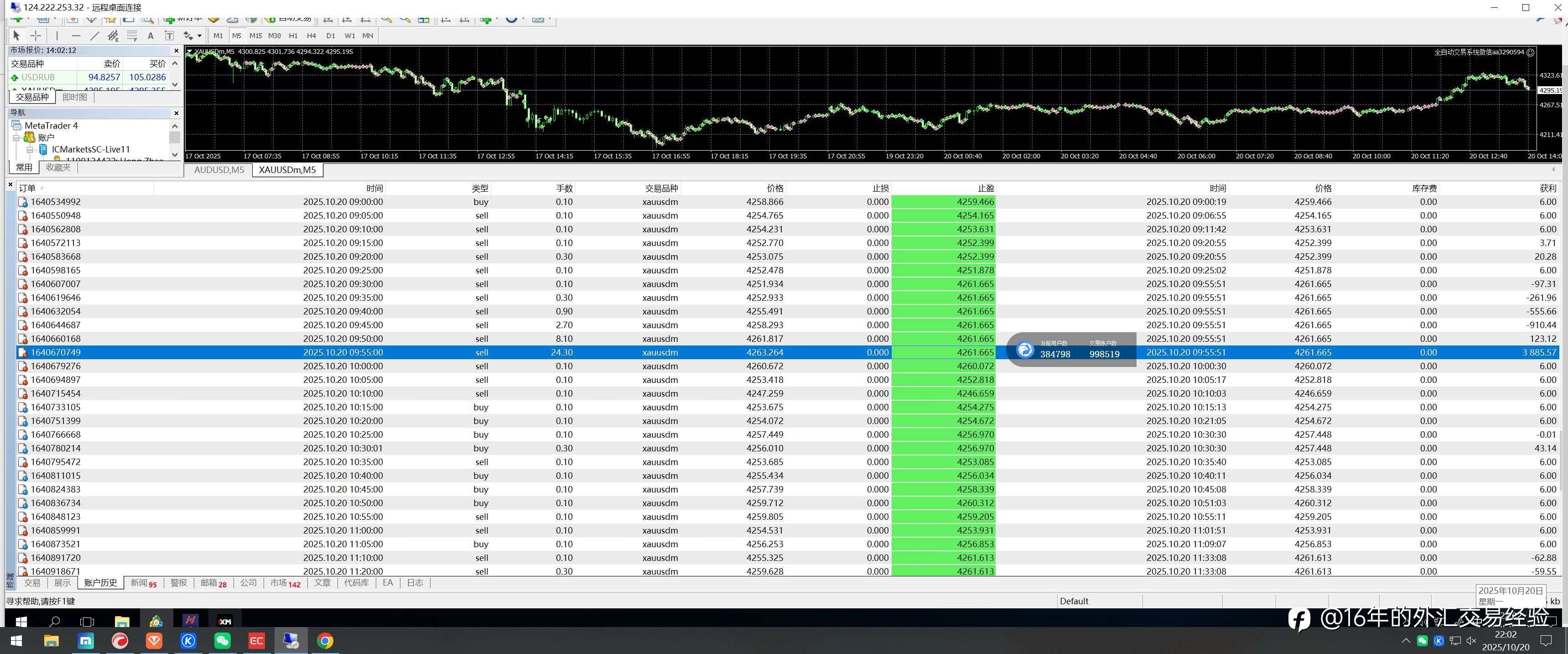
Task: Select the equidistant channel tool
Action: tap(113, 36)
